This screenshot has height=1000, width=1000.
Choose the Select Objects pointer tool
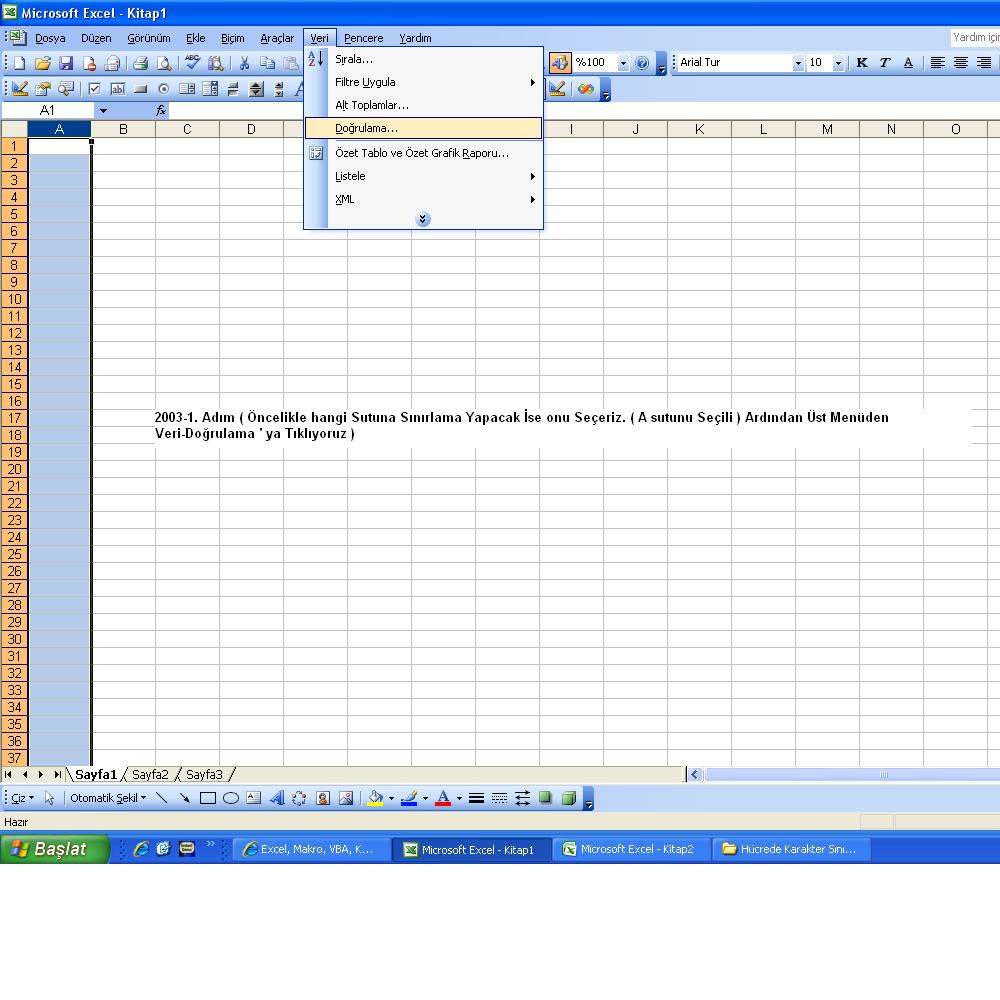point(49,798)
